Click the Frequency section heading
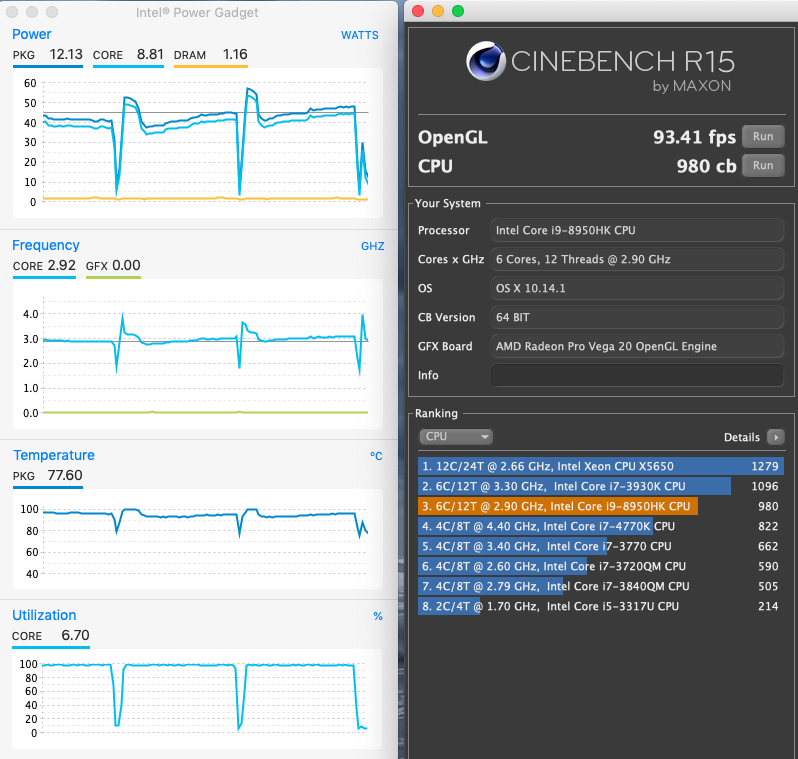798x759 pixels. pyautogui.click(x=46, y=245)
